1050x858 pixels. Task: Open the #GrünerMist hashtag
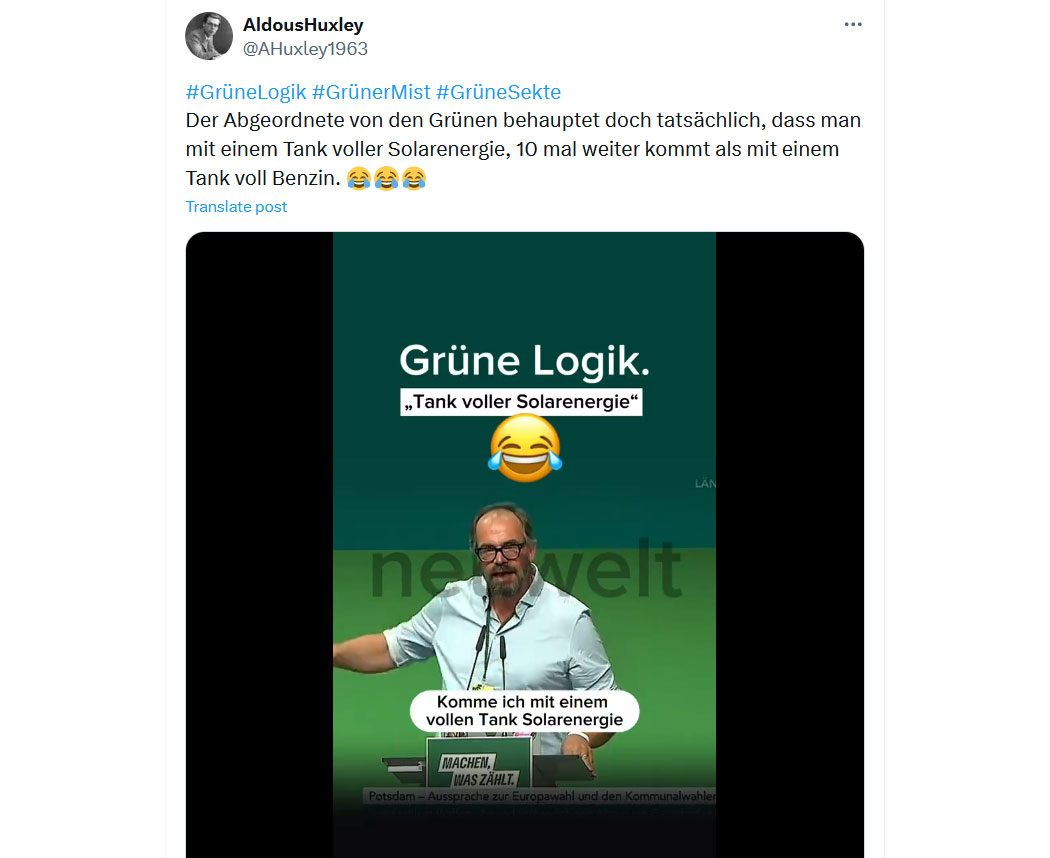371,92
